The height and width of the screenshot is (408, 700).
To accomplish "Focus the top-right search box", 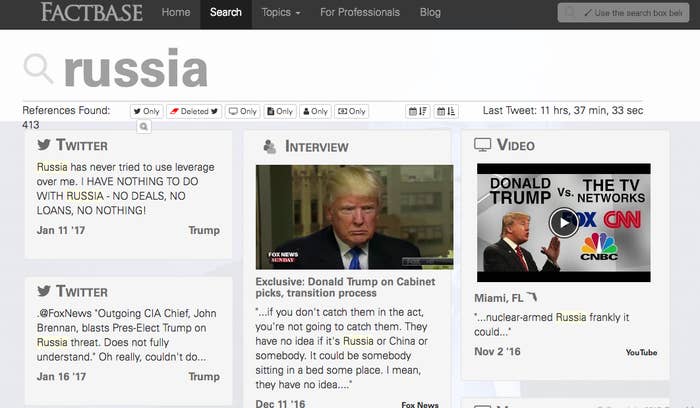I will click(623, 12).
